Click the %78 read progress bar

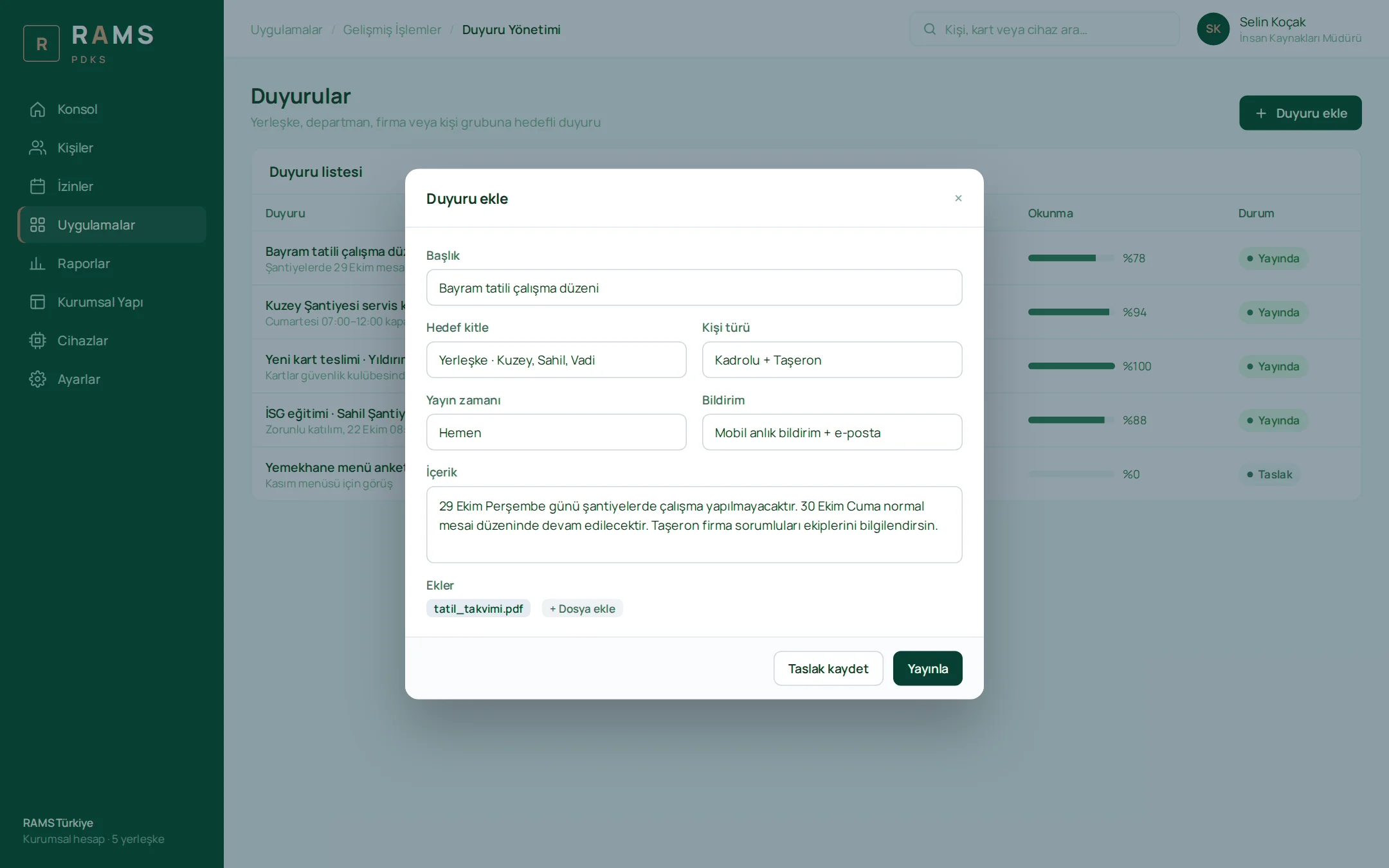click(x=1071, y=258)
